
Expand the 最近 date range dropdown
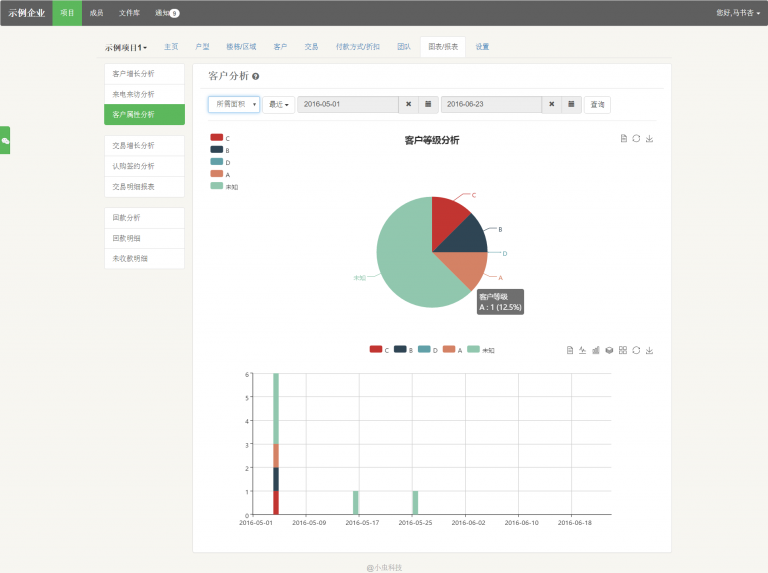point(278,104)
